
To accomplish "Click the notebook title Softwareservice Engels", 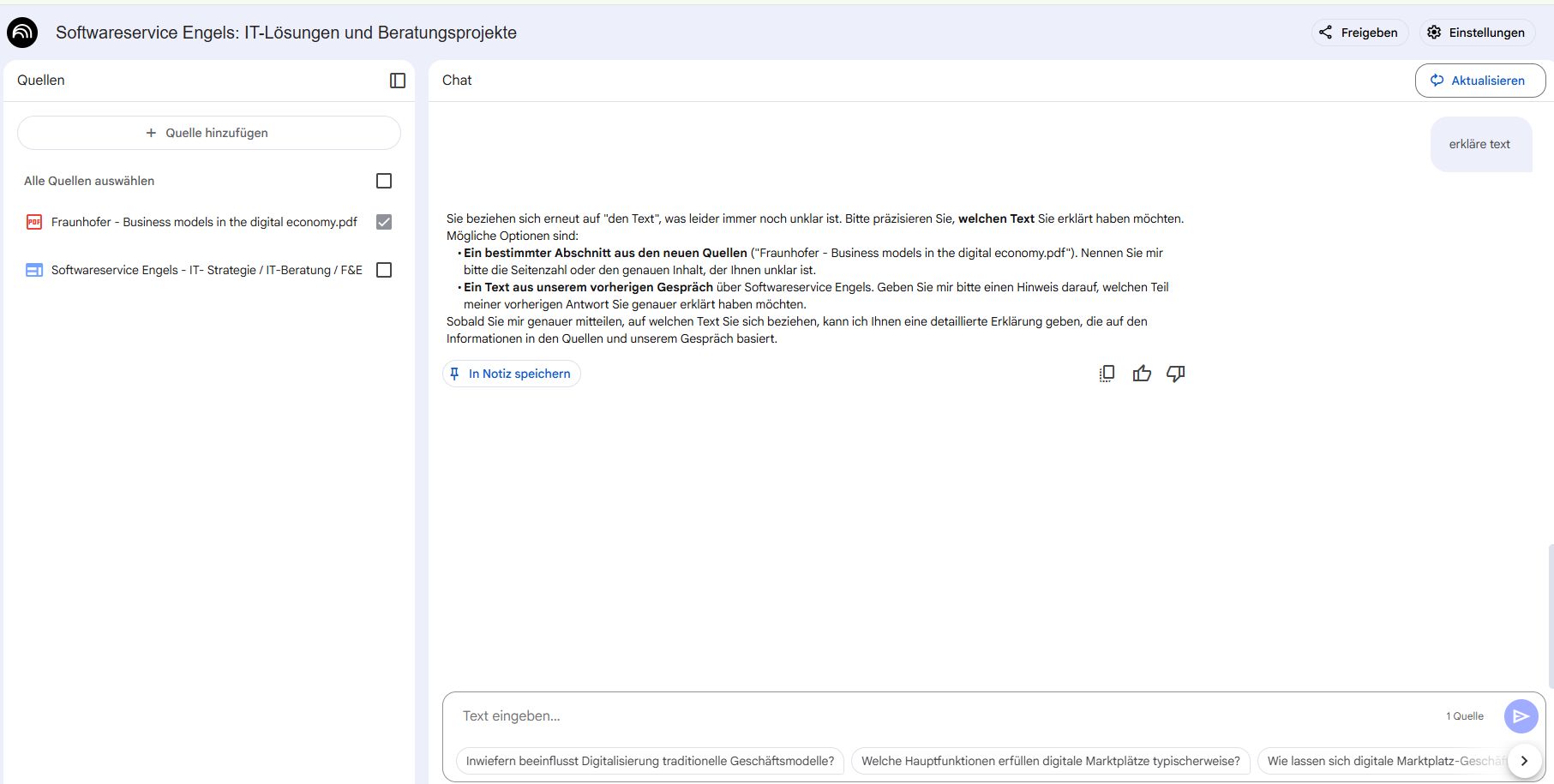I will (x=286, y=33).
